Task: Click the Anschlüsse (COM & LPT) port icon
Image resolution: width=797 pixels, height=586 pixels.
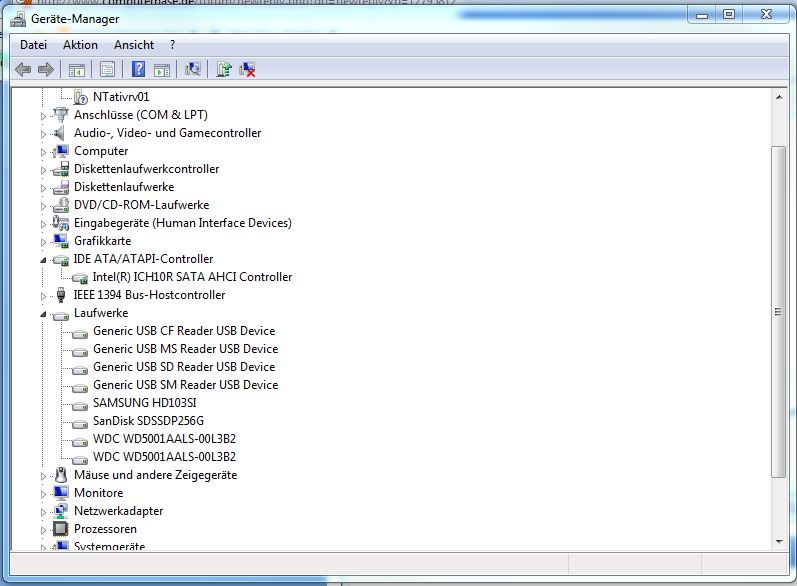Action: click(x=61, y=115)
